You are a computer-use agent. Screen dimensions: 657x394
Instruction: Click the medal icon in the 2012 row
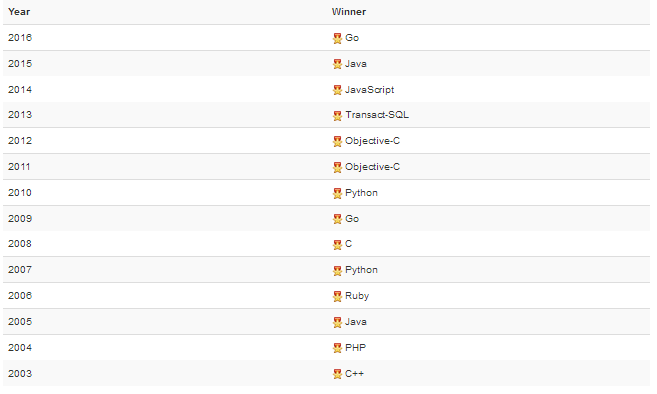coord(337,142)
